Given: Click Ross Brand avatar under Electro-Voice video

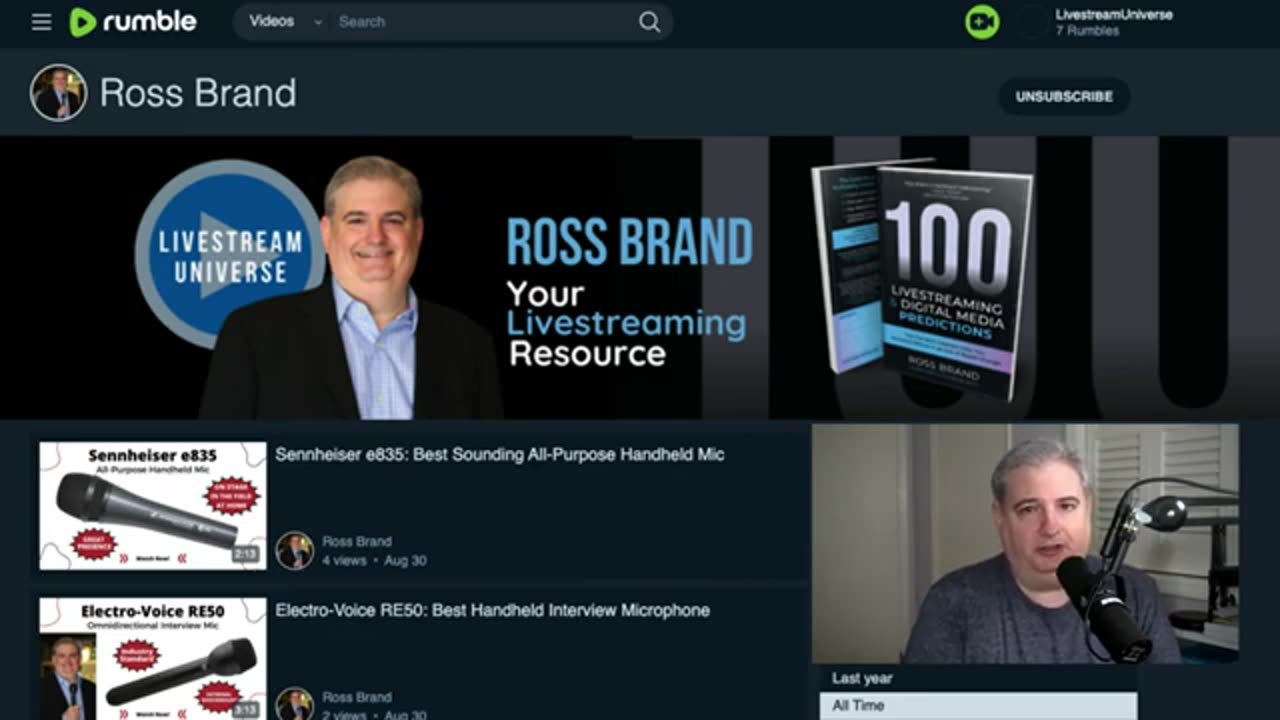Looking at the screenshot, I should (x=294, y=704).
